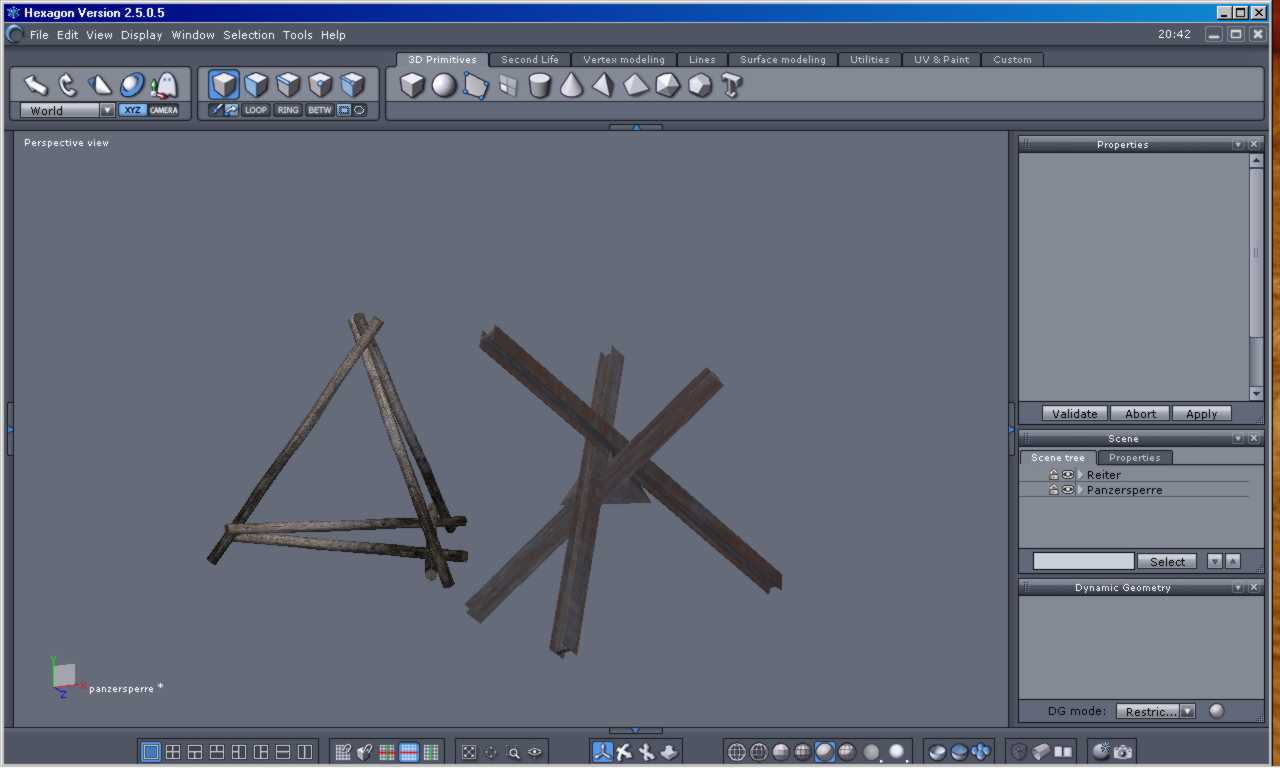Screen dimensions: 1280x768
Task: Switch to single viewport layout
Action: [151, 752]
